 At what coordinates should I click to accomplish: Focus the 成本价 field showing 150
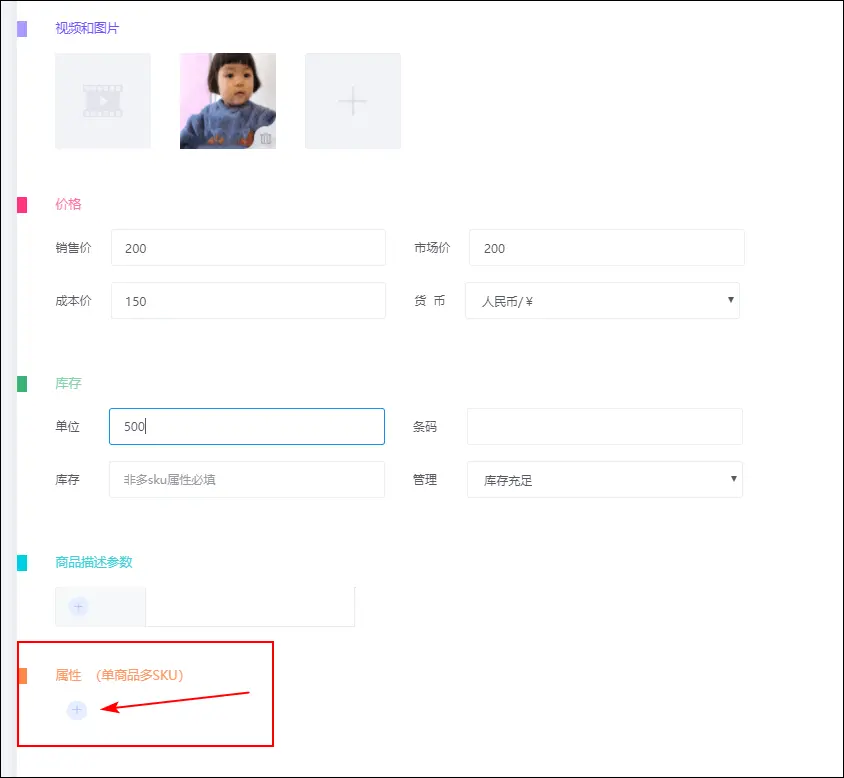[x=246, y=300]
